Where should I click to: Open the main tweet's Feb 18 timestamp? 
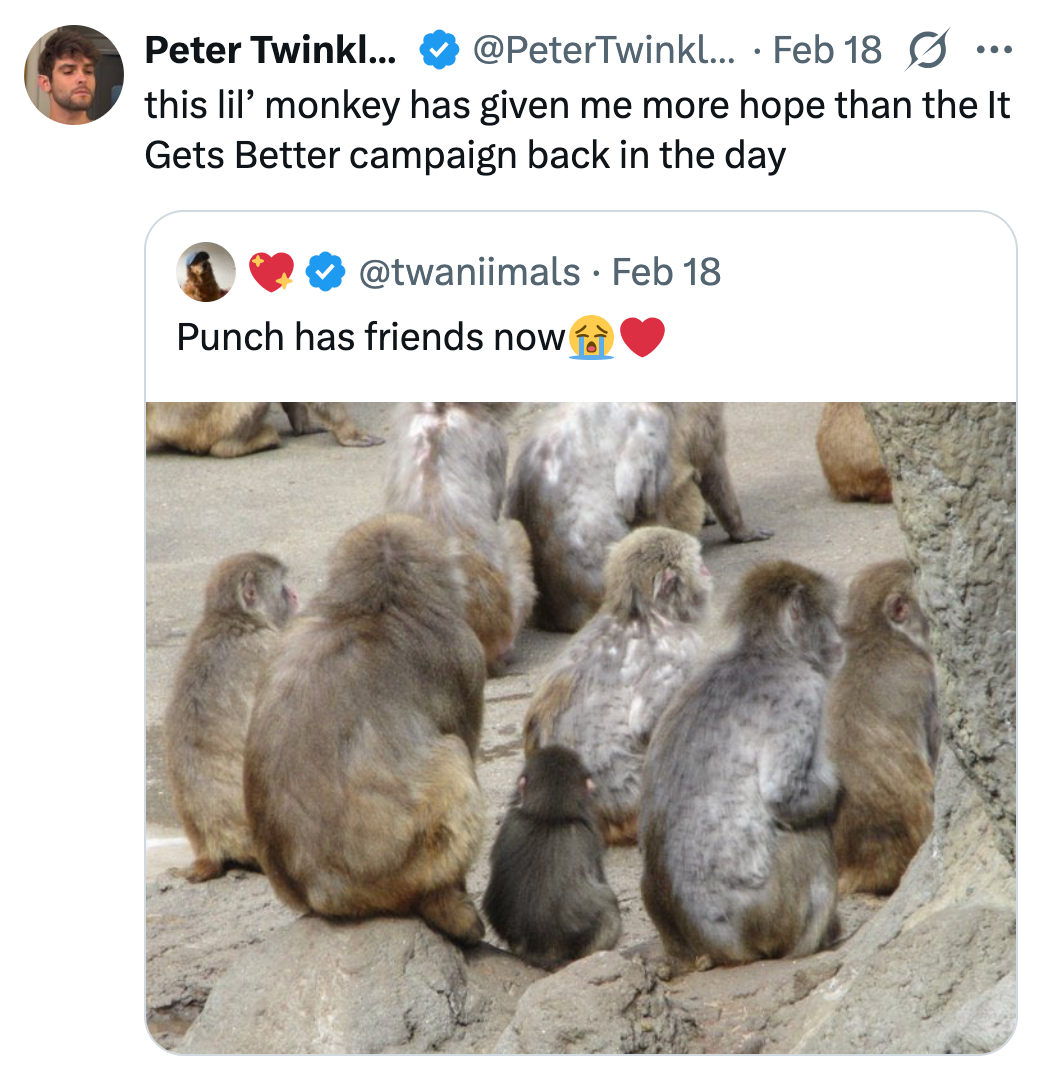[828, 49]
